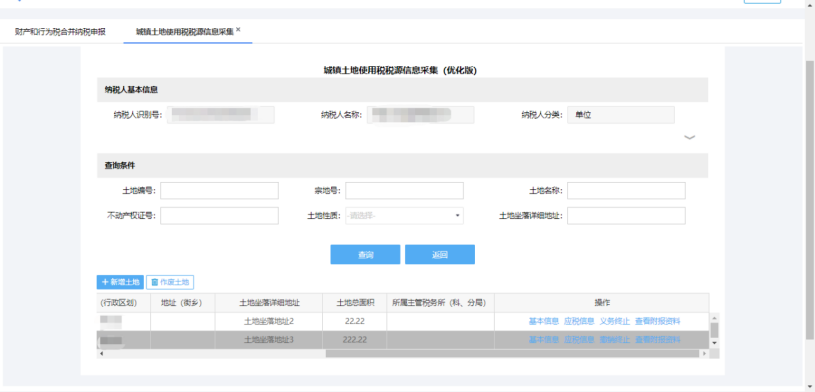Click 土地坐落详细地址 column header
This screenshot has height=392, width=815.
point(269,303)
